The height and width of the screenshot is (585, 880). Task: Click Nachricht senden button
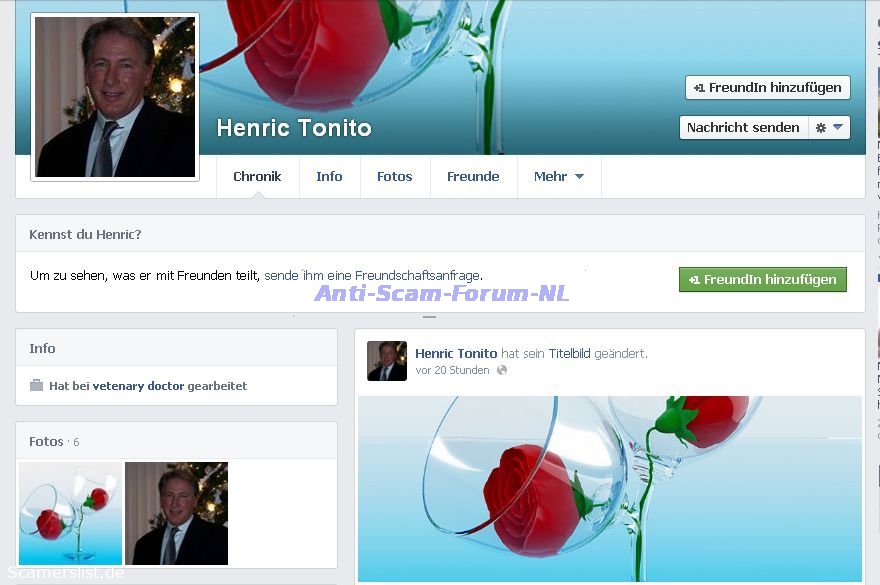743,128
